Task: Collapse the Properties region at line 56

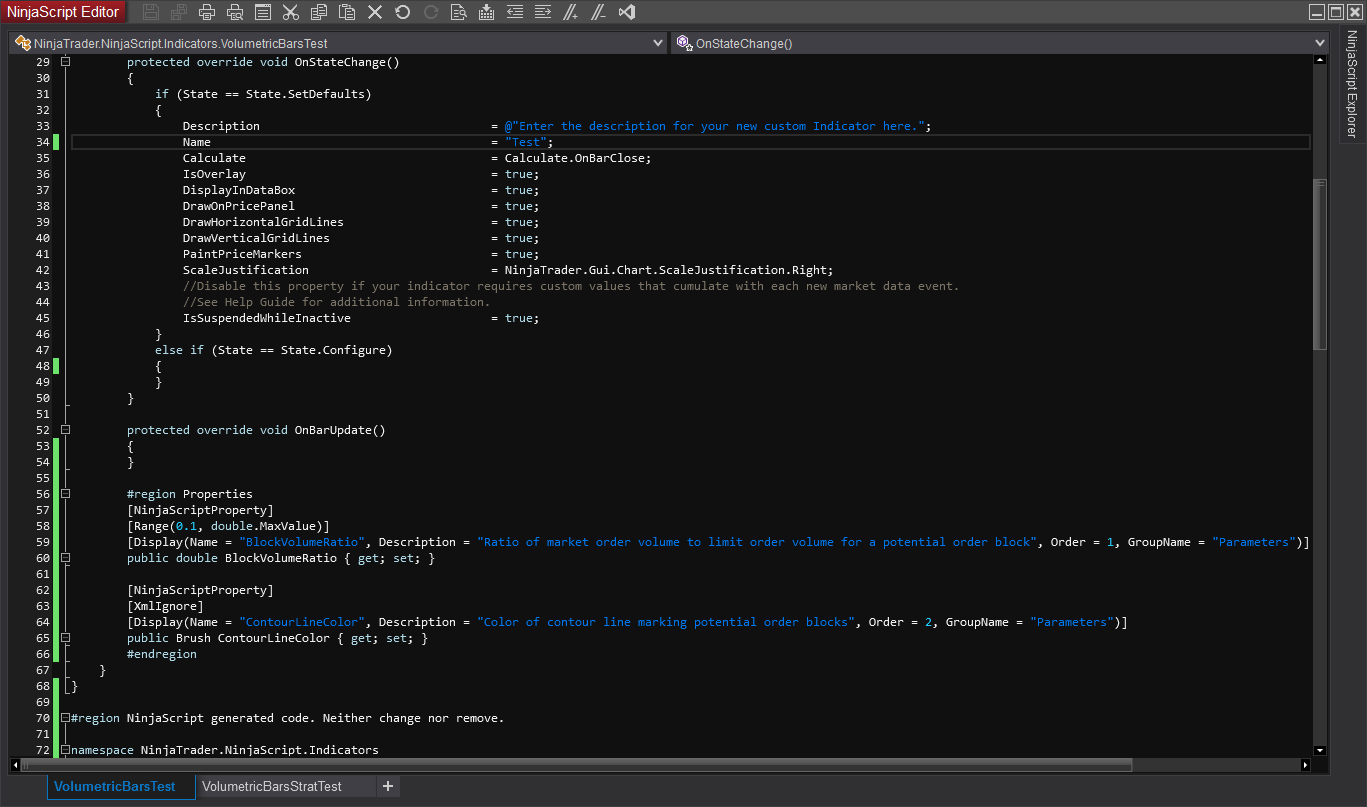Action: point(66,494)
